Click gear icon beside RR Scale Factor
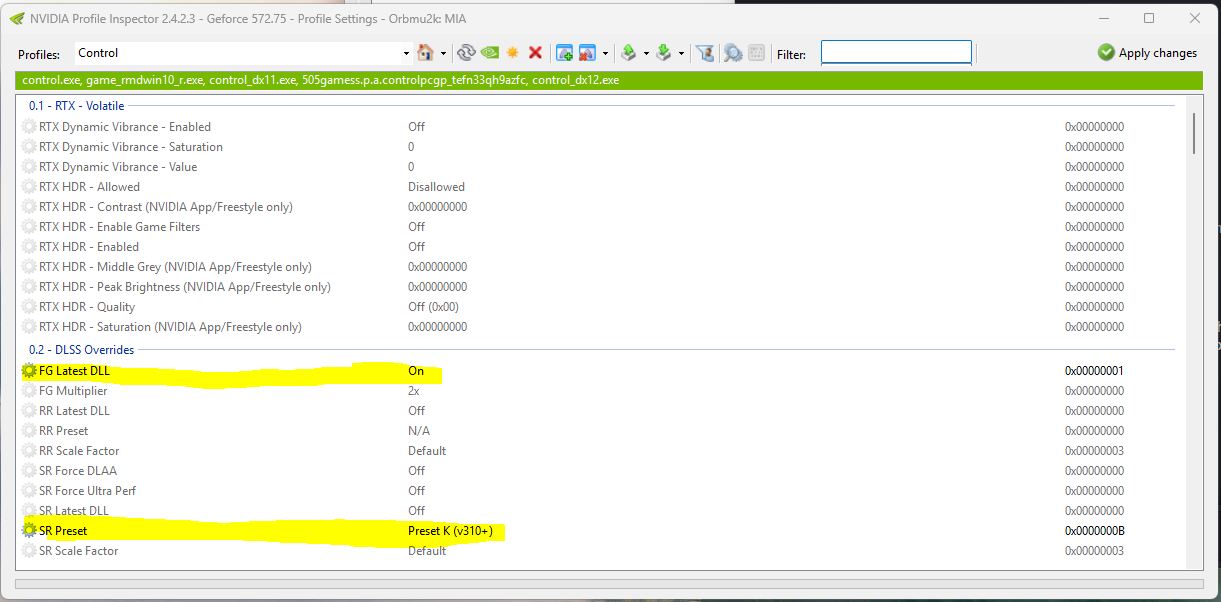This screenshot has width=1221, height=602. click(29, 451)
